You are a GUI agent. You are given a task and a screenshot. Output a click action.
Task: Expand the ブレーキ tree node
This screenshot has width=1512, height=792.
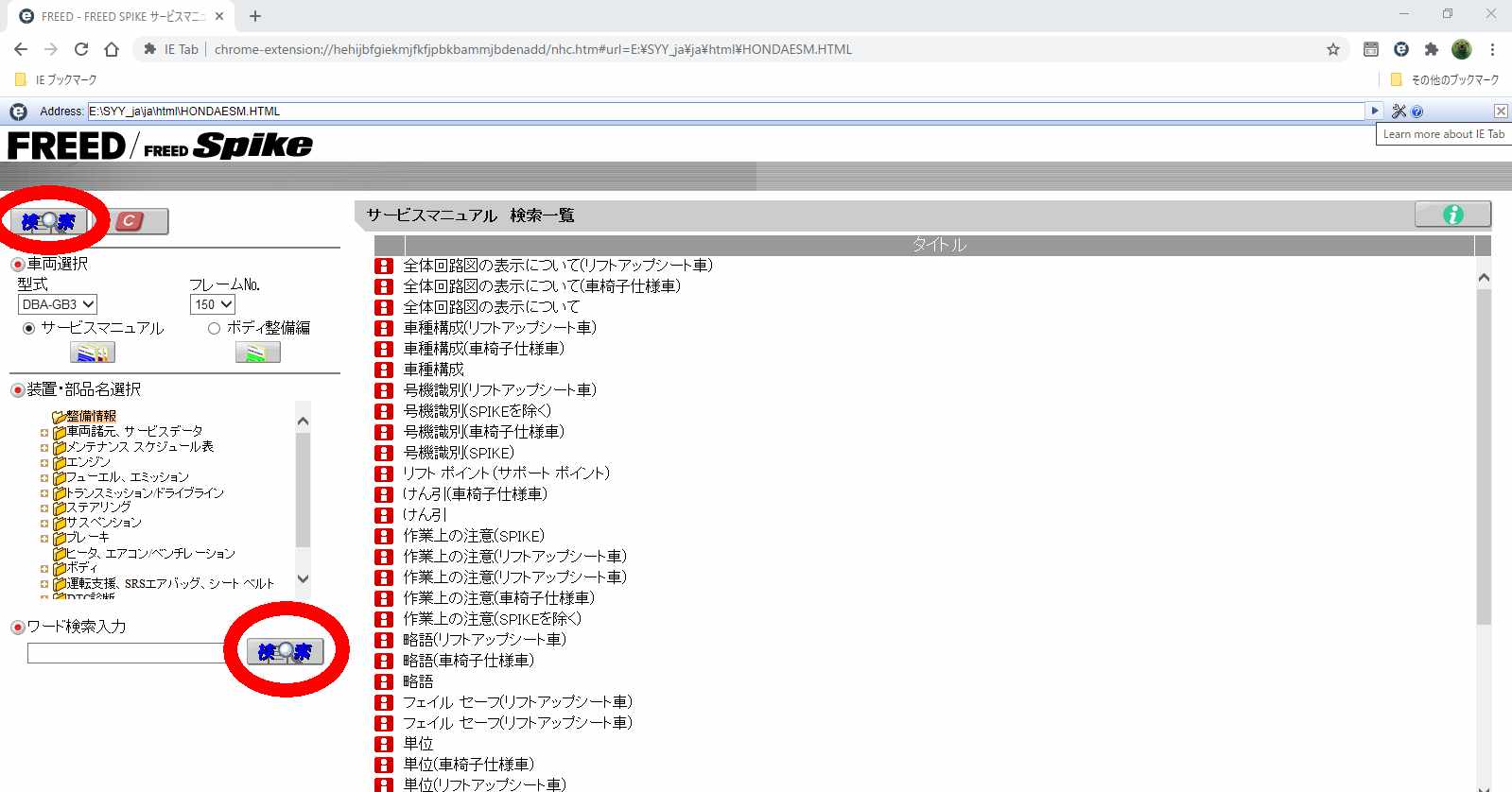[43, 539]
